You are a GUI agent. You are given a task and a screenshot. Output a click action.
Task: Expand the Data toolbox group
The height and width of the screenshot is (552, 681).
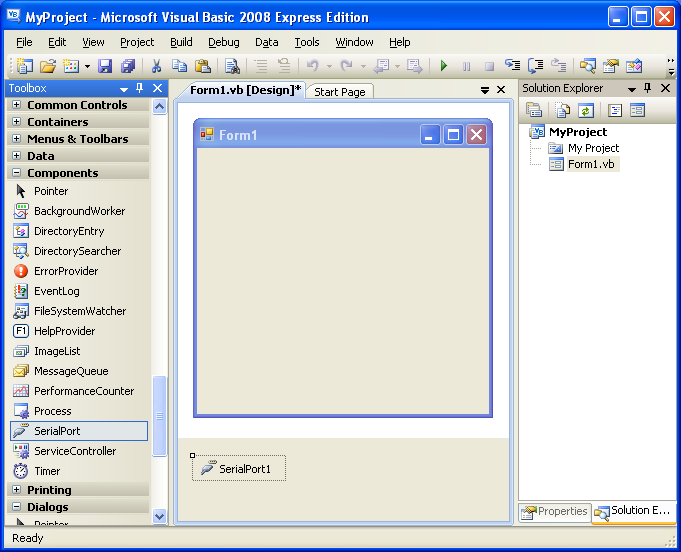pos(17,155)
